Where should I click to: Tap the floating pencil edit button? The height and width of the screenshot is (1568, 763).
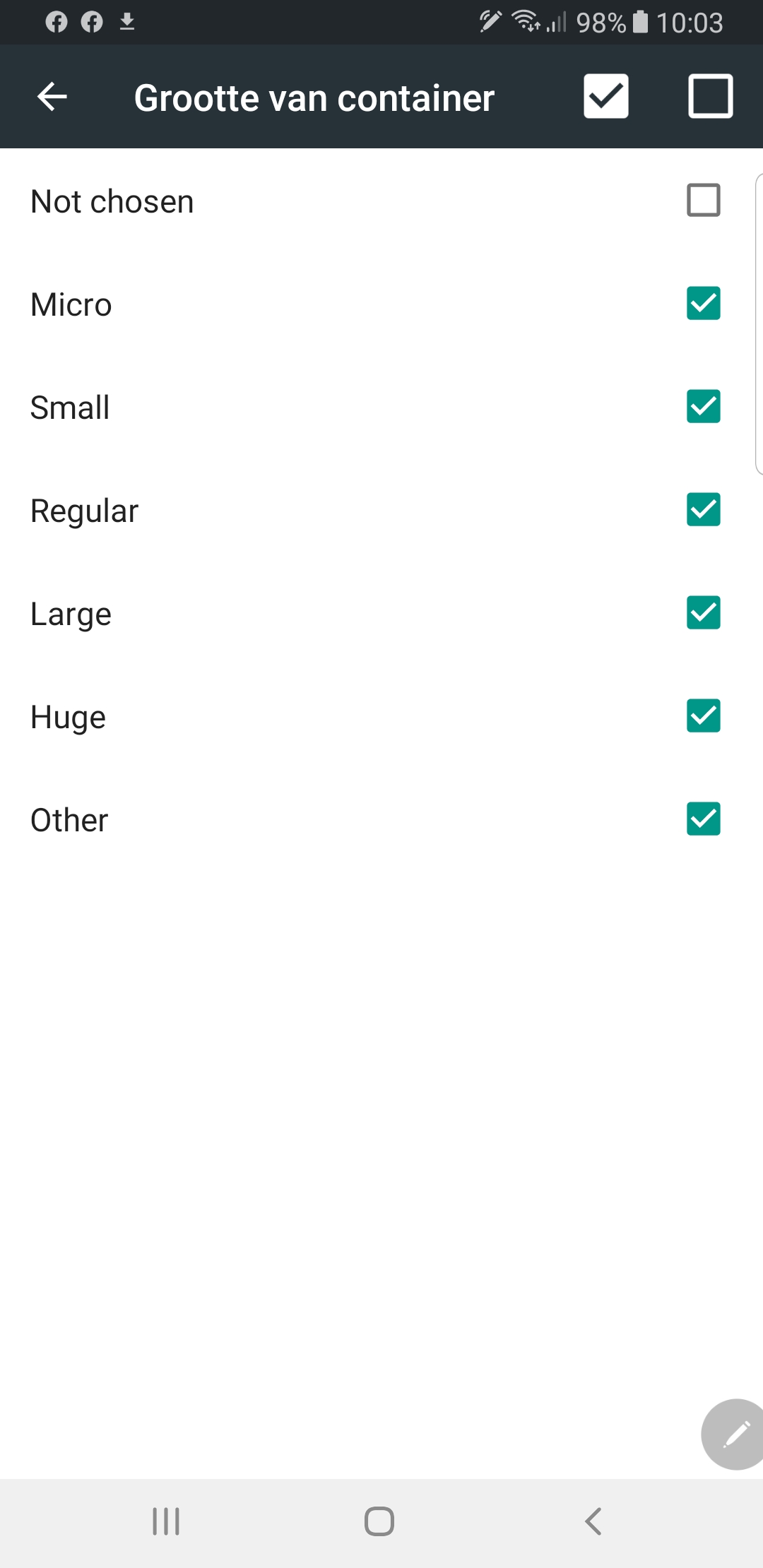[x=735, y=1434]
